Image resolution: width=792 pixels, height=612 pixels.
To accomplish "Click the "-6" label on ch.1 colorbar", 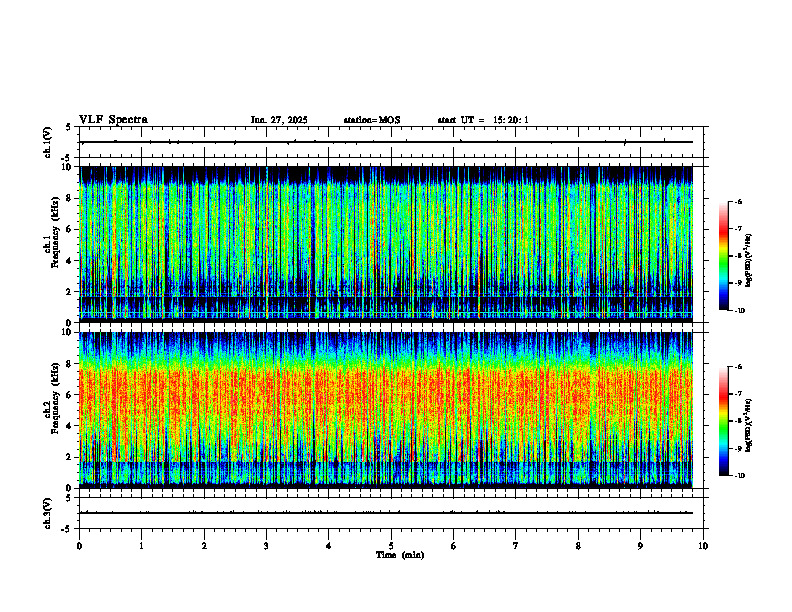I will click(x=738, y=202).
